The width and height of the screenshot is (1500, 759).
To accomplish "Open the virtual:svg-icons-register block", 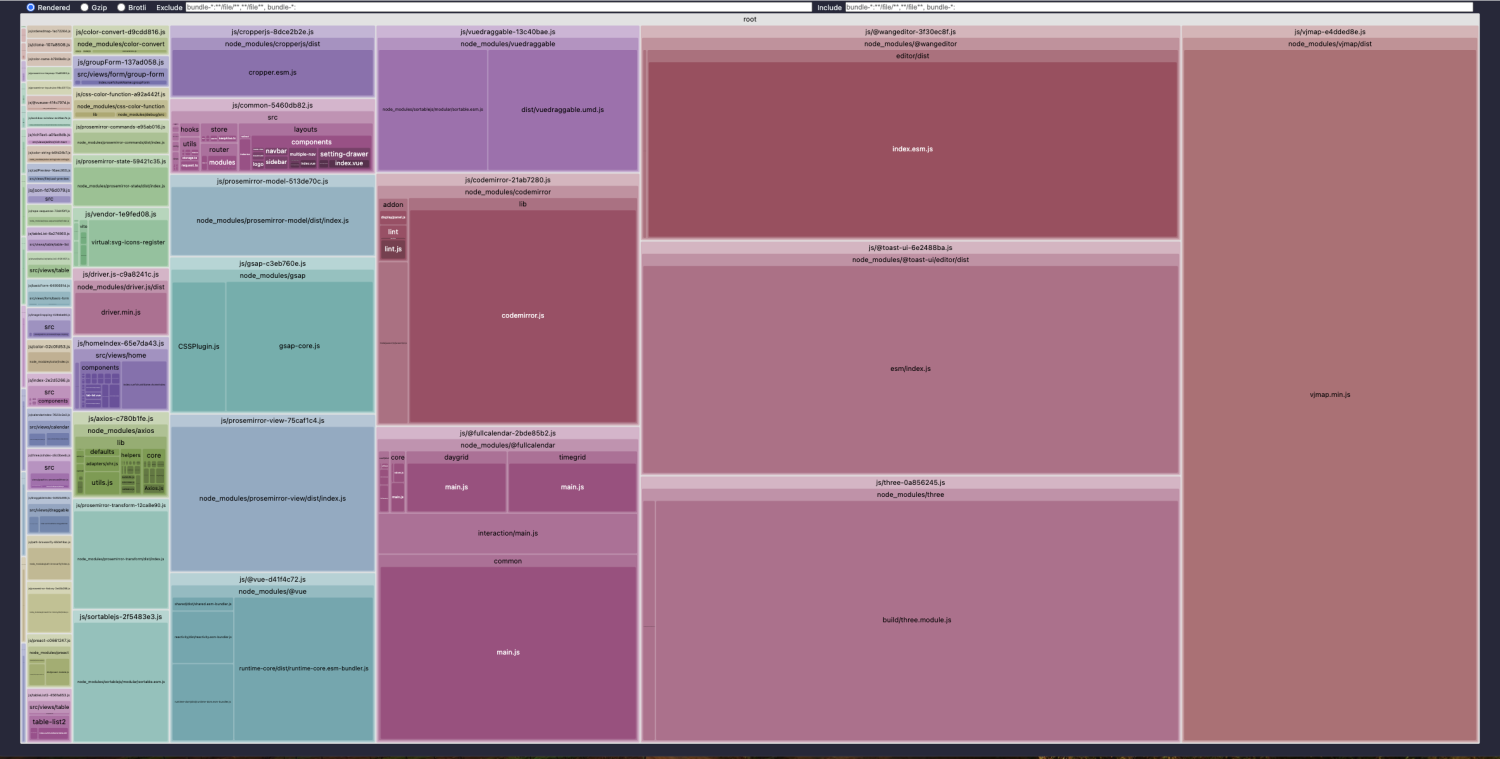I will coord(128,242).
